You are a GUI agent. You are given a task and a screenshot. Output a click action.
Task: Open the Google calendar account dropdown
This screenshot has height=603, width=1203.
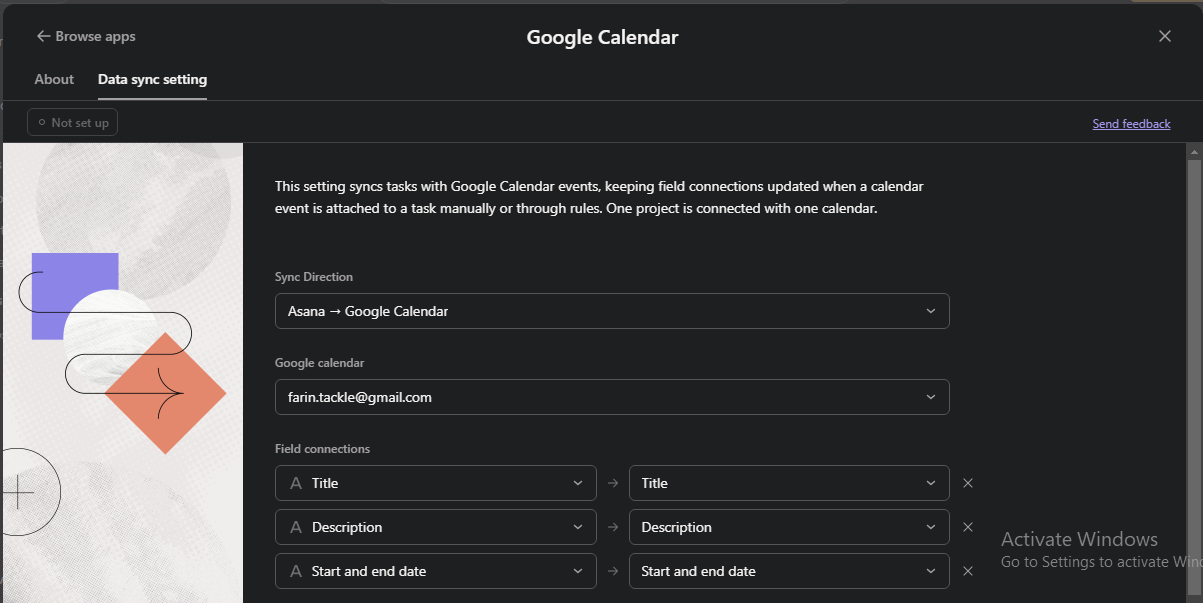[612, 397]
